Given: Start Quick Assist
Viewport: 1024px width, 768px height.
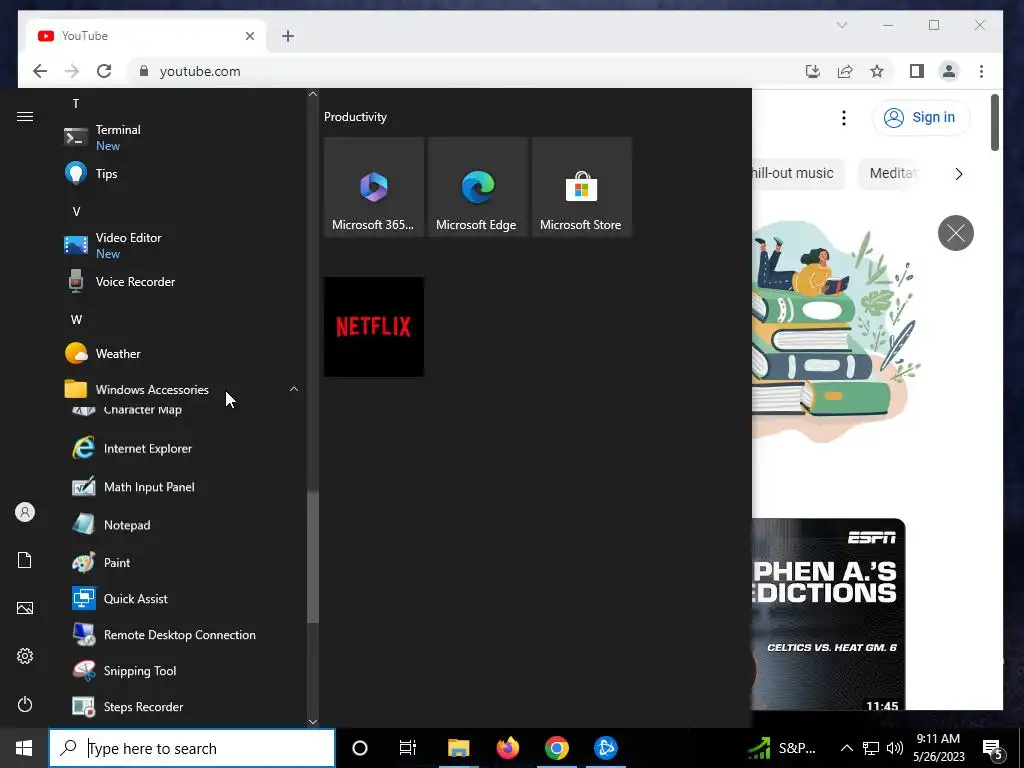Looking at the screenshot, I should click(x=183, y=599).
